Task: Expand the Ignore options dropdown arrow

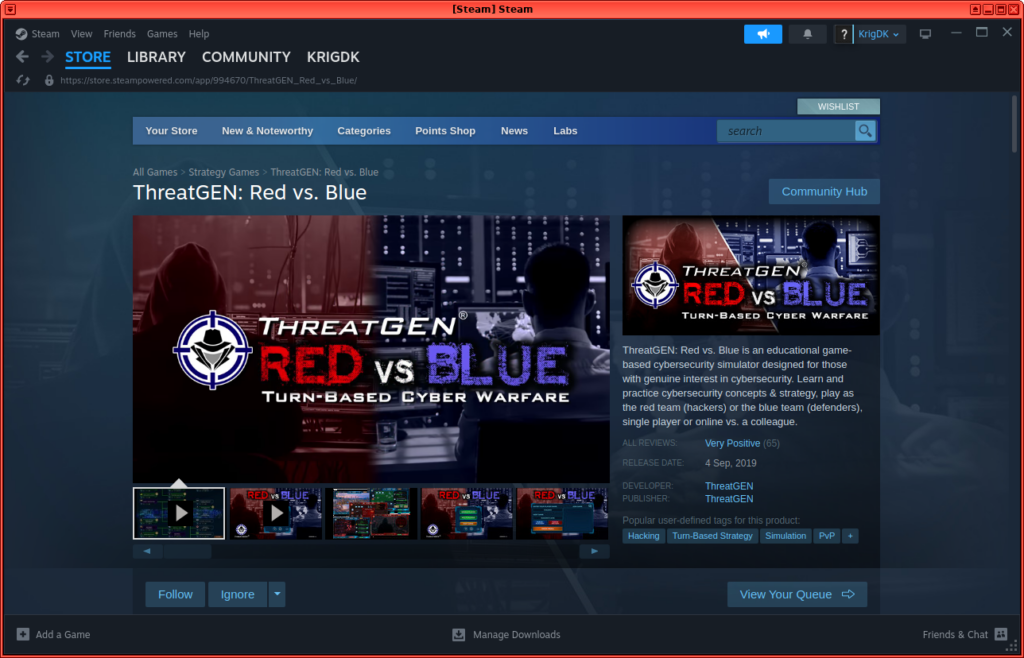Action: tap(277, 594)
